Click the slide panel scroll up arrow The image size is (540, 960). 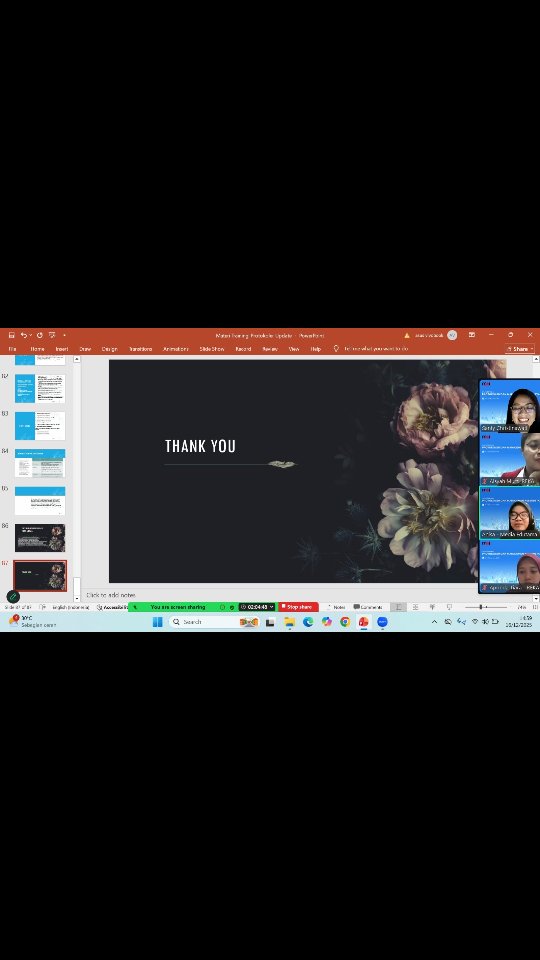point(77,359)
